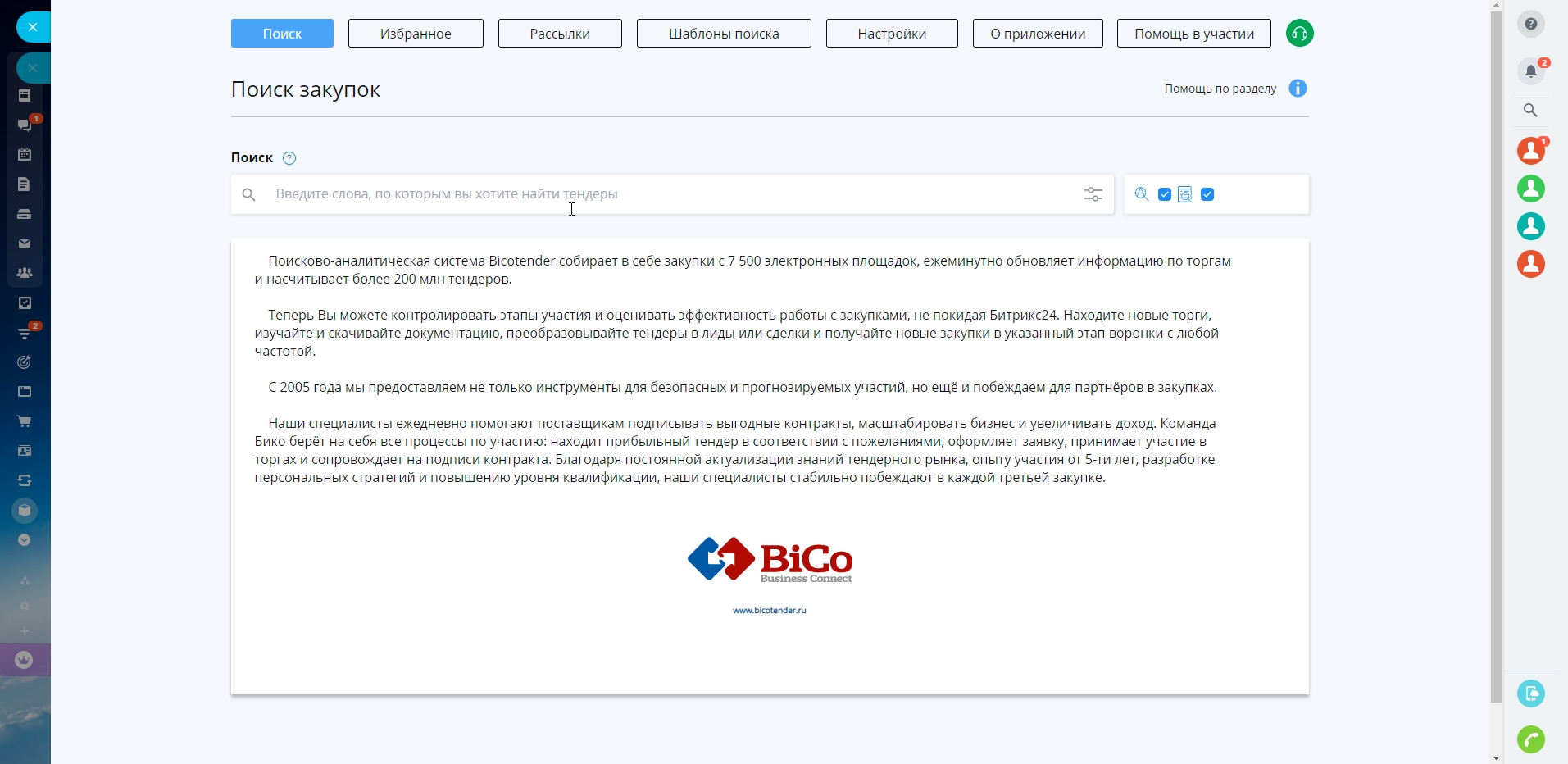Image resolution: width=1568 pixels, height=764 pixels.
Task: Click the light-blue widget icon above phone button
Action: coord(1531,694)
